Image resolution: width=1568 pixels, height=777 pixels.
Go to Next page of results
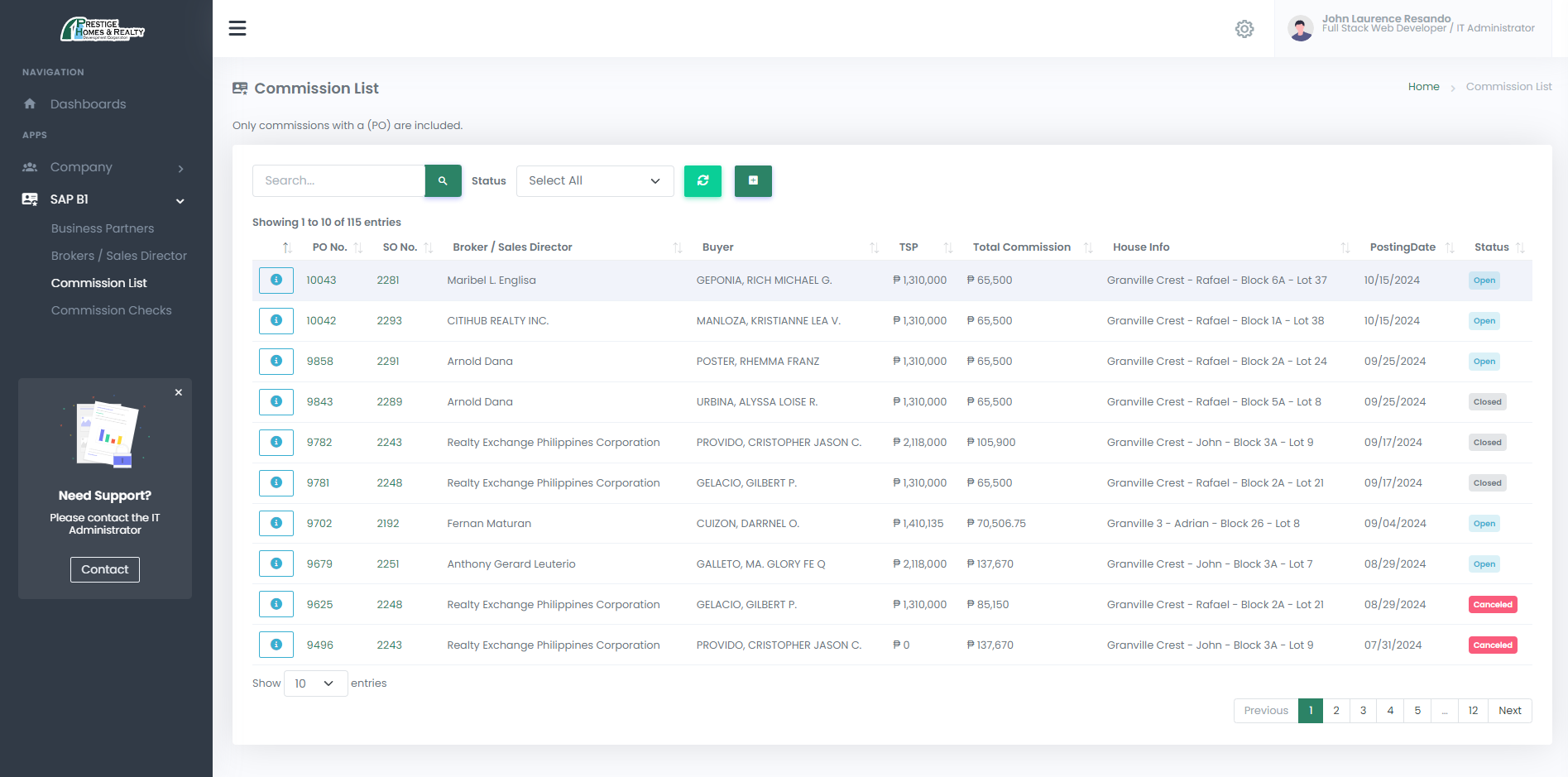(1509, 711)
